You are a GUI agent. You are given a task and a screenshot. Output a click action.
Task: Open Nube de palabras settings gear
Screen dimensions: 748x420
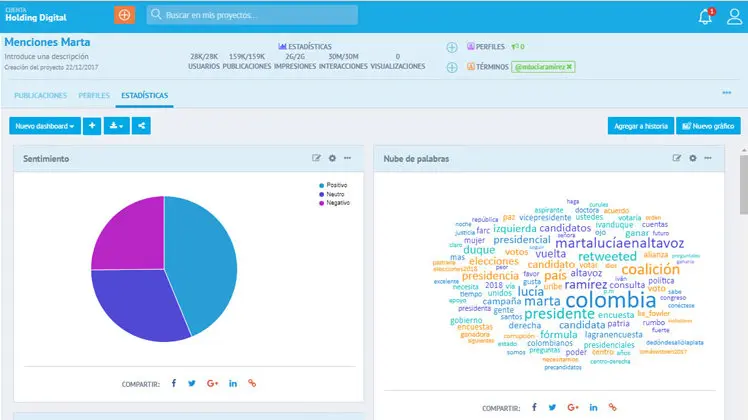(x=692, y=158)
